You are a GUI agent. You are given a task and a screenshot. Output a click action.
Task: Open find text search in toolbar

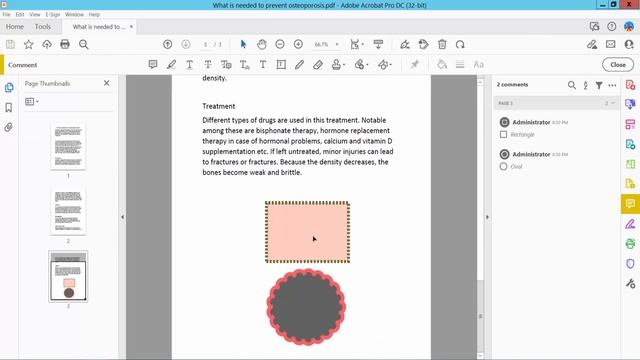84,44
